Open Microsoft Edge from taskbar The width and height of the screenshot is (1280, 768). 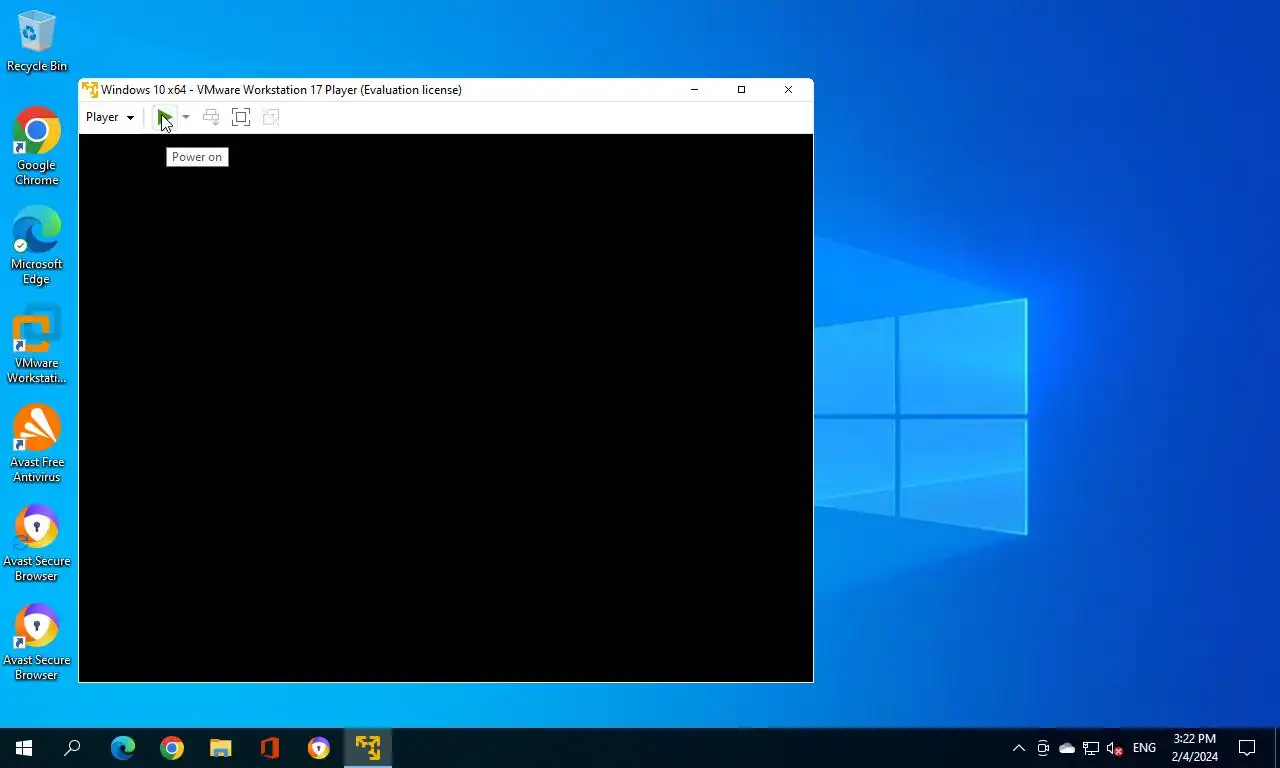123,748
